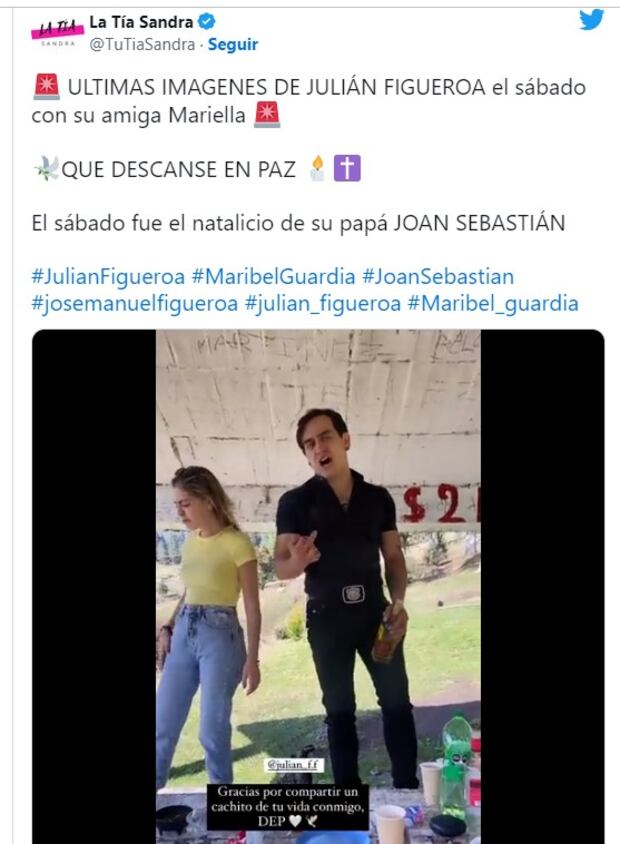Screen dimensions: 620x844
Task: Open the #julian_figueroa hashtag
Action: pos(323,304)
